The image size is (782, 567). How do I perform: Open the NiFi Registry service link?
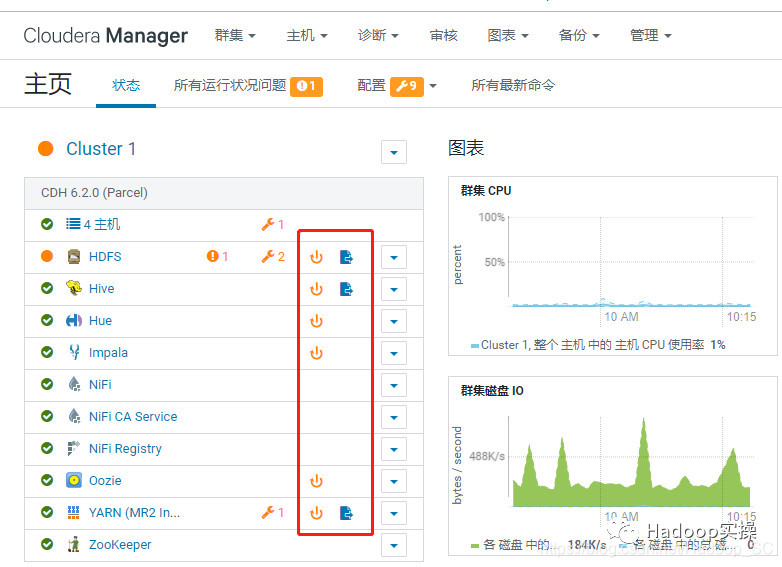click(125, 449)
